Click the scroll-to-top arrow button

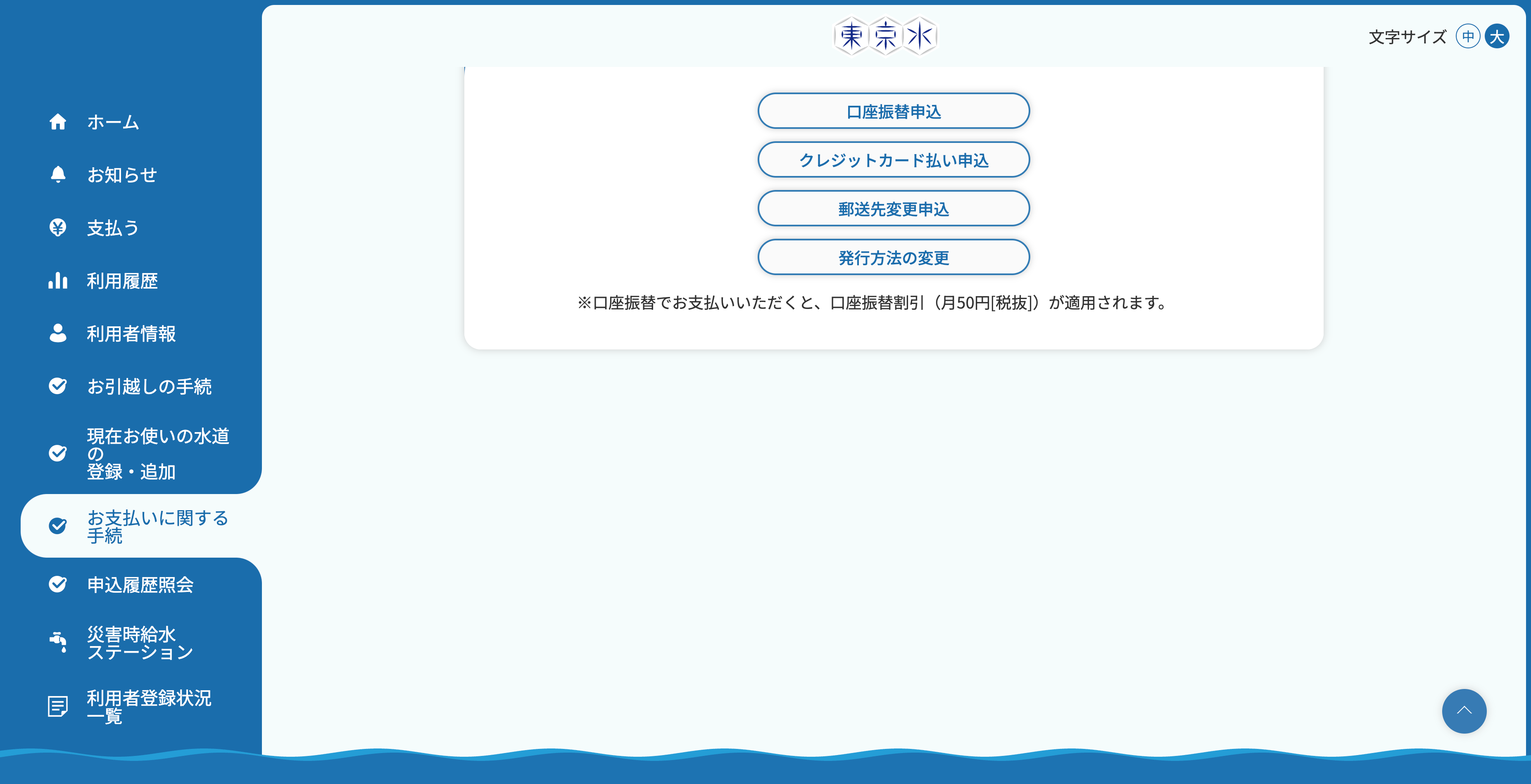[1464, 711]
